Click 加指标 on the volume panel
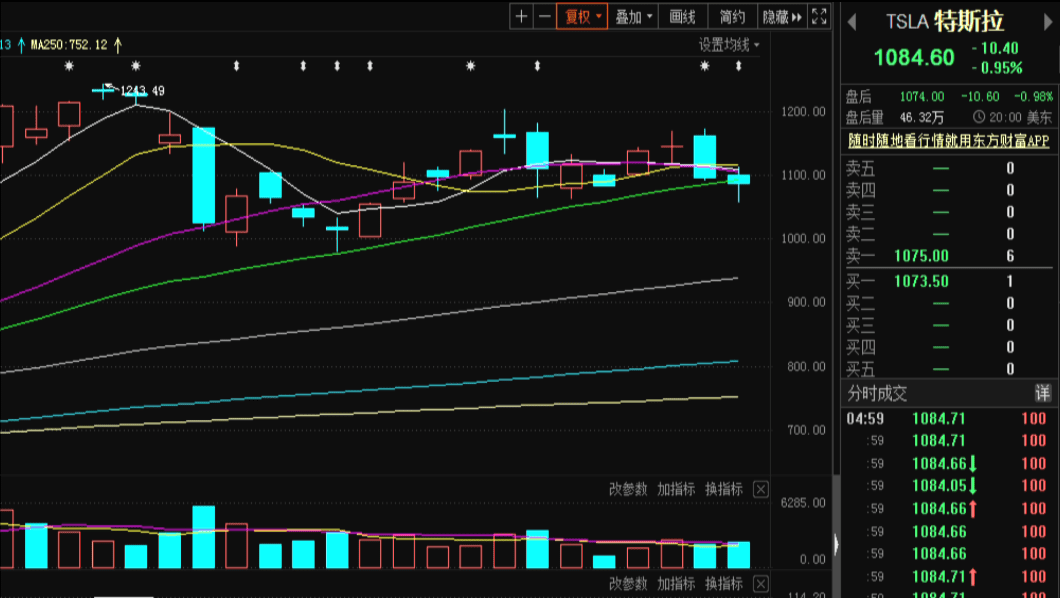Viewport: 1060px width, 598px height. pos(677,489)
